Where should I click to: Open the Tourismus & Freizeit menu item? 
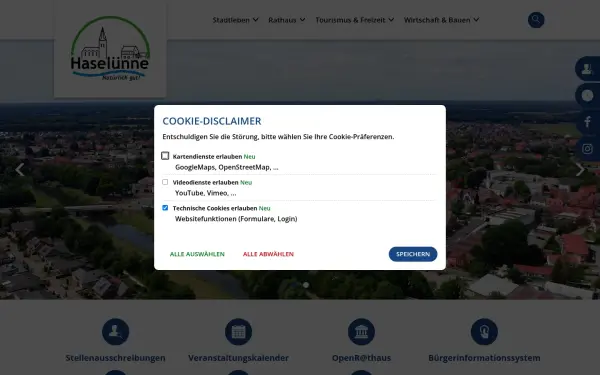(x=350, y=20)
